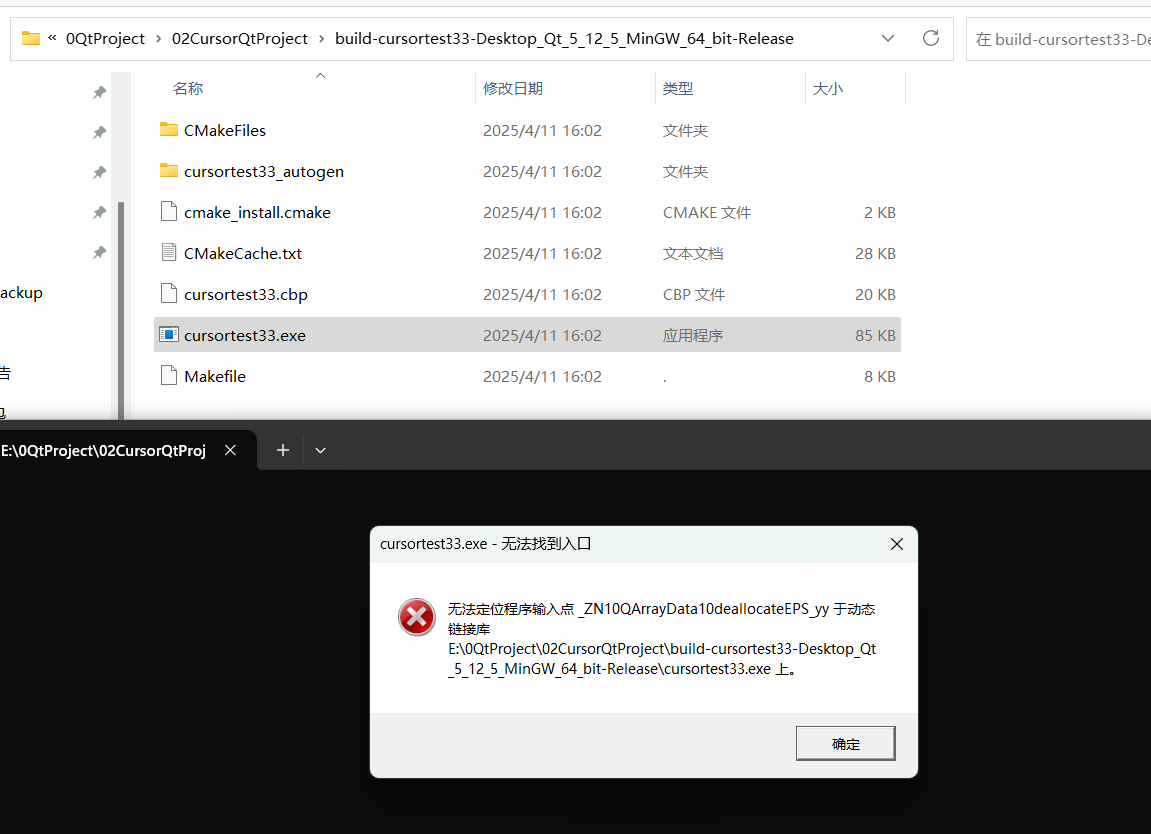Click the Makefile file icon
The image size is (1151, 834).
(x=169, y=376)
